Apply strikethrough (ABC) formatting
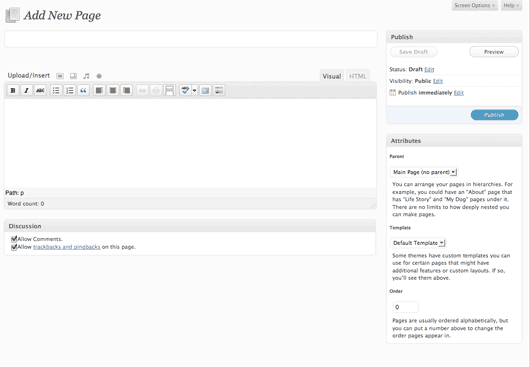Viewport: 530px width, 367px height. click(x=40, y=90)
